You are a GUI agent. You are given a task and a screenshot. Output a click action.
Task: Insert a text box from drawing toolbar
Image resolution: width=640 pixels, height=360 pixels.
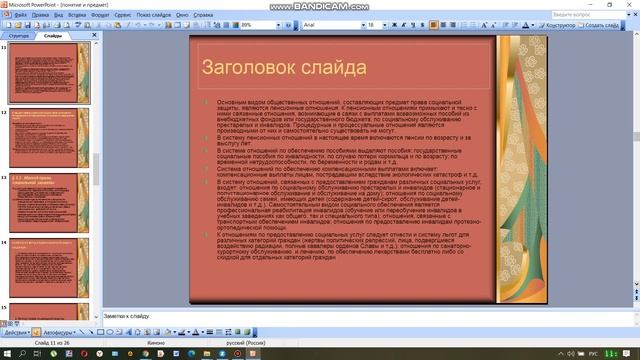click(x=119, y=332)
